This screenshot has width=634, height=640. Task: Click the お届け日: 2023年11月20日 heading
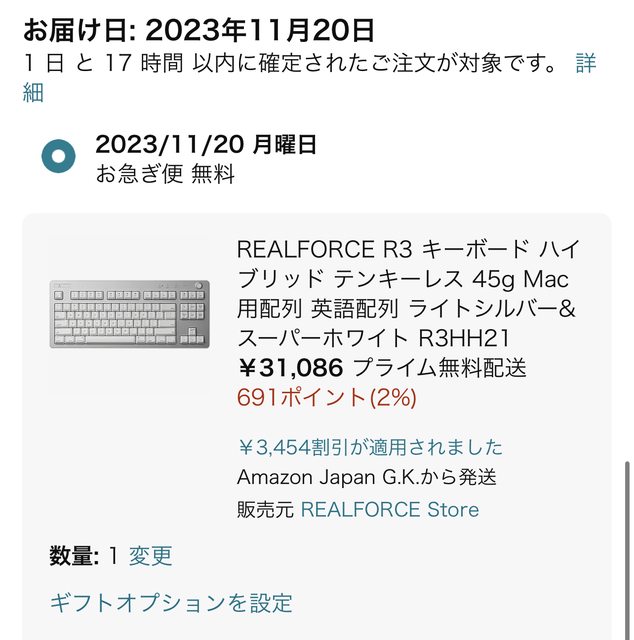(x=199, y=30)
